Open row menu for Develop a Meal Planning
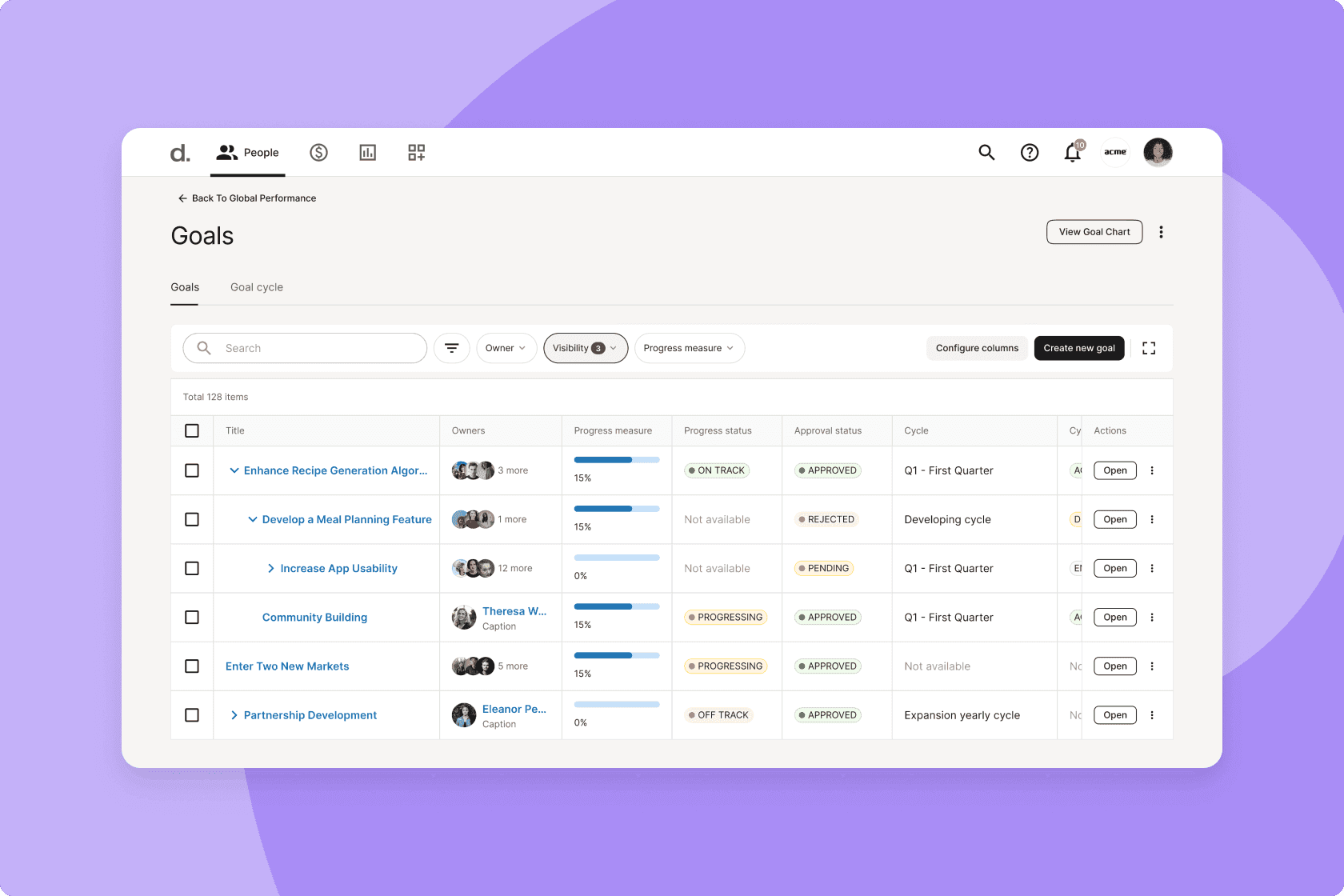This screenshot has height=896, width=1344. click(x=1152, y=519)
